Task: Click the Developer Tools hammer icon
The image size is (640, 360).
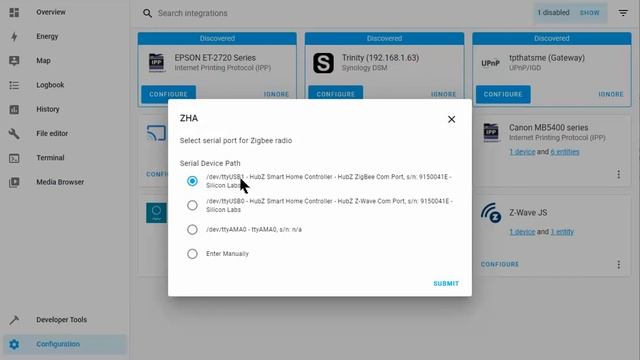Action: pyautogui.click(x=14, y=320)
